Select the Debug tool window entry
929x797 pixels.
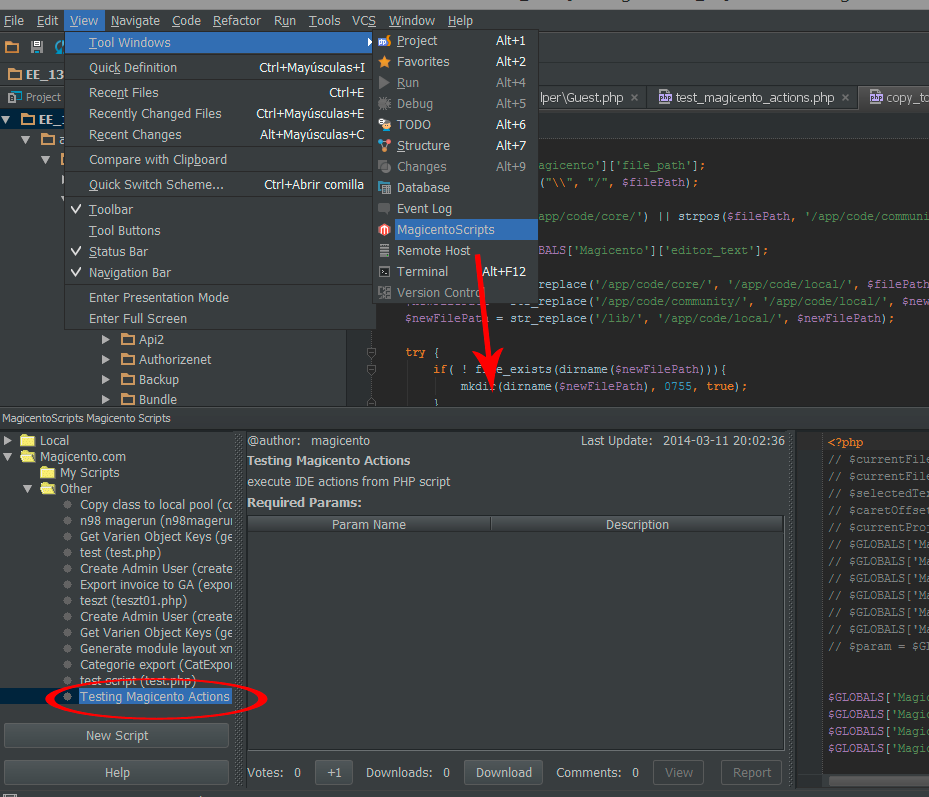pos(455,104)
